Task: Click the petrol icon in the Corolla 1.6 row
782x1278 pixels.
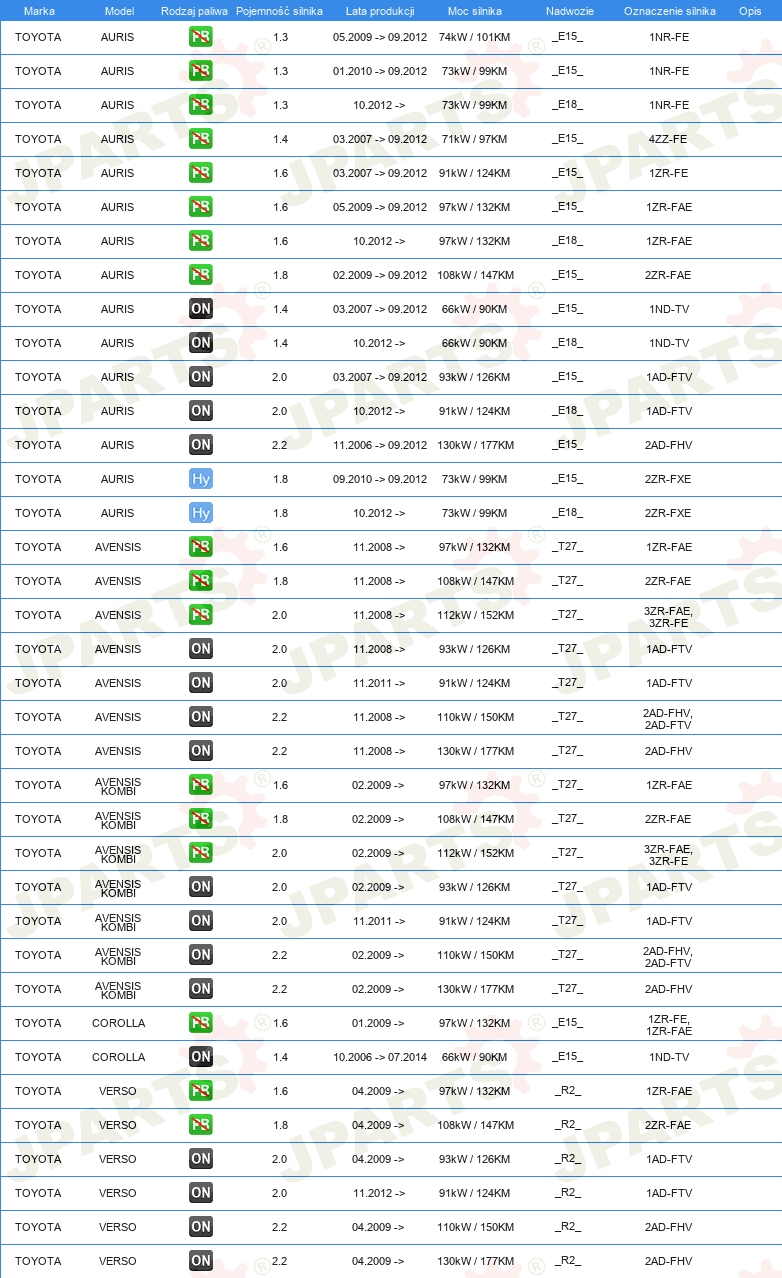Action: [201, 1023]
